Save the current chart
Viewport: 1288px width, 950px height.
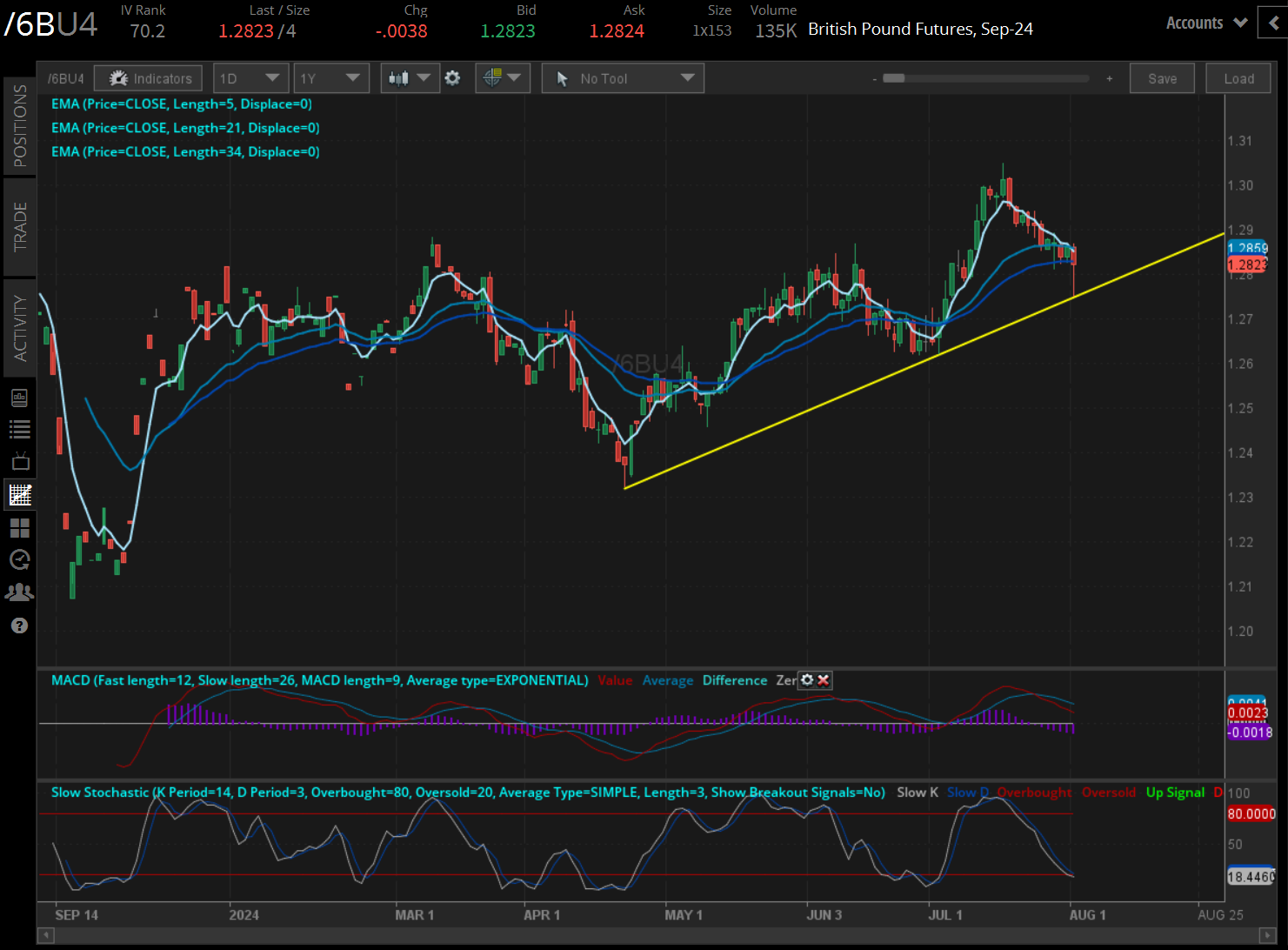(x=1162, y=78)
